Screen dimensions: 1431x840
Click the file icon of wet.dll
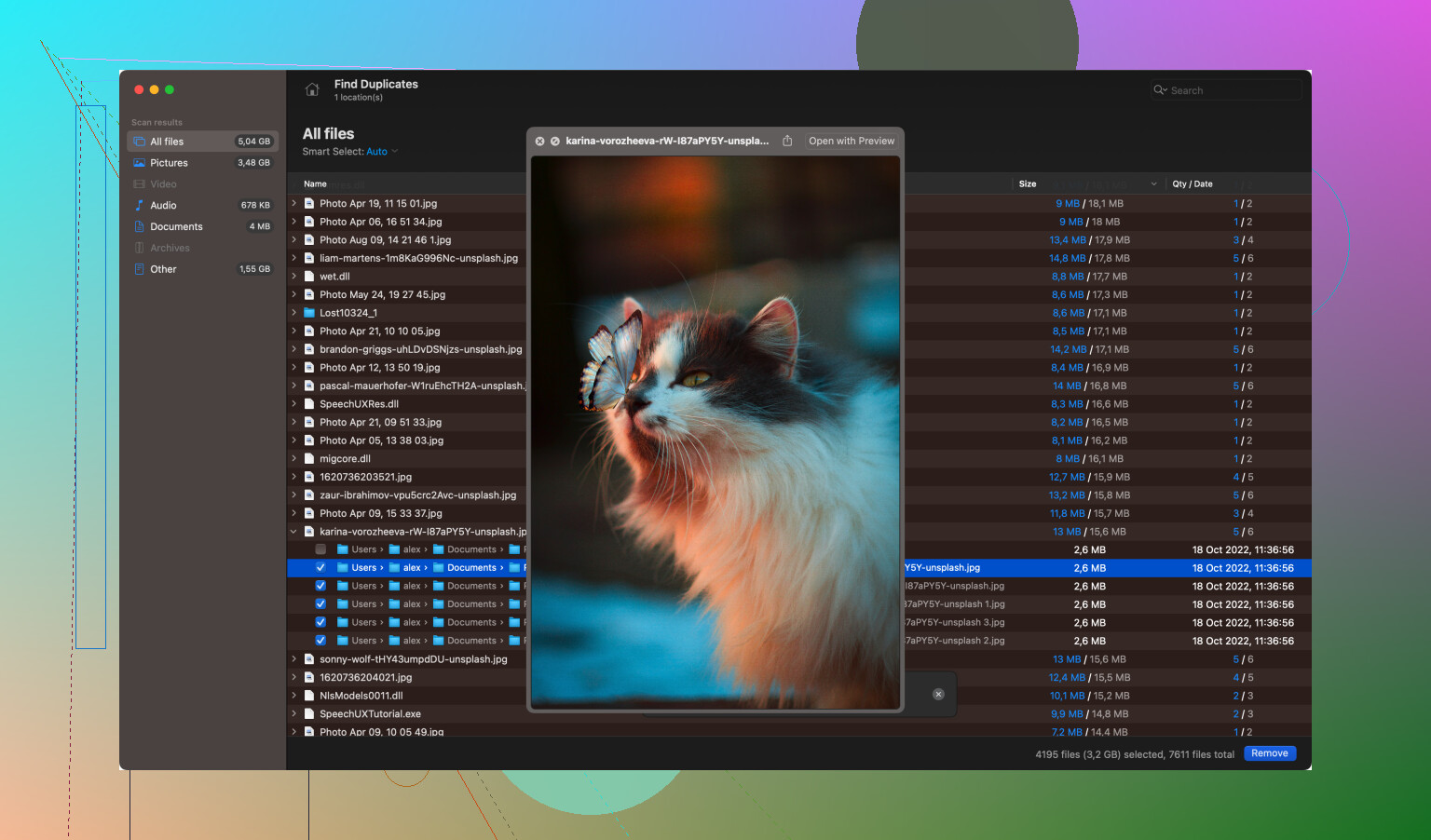click(309, 277)
